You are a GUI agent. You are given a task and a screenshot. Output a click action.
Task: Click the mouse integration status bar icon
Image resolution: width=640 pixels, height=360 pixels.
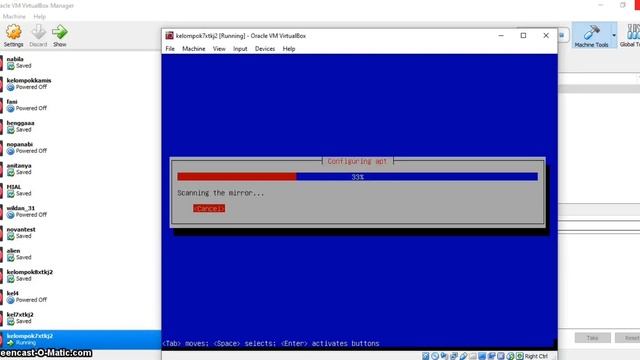(510, 356)
